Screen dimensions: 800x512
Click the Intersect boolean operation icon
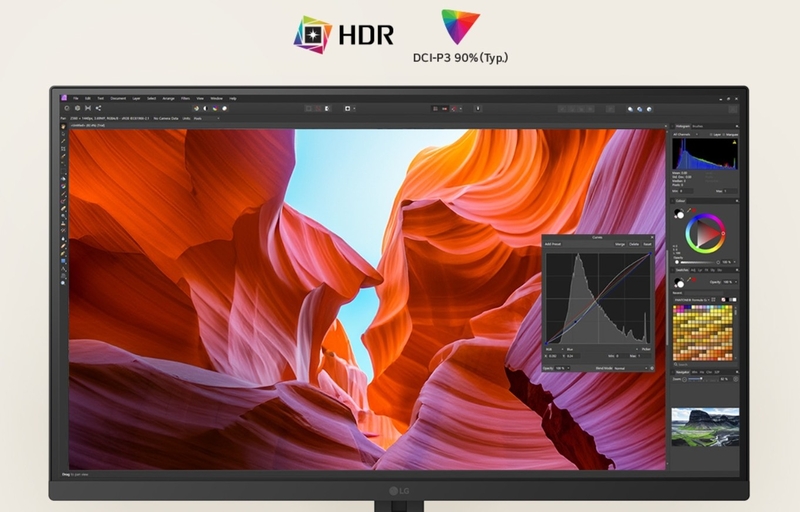[649, 109]
